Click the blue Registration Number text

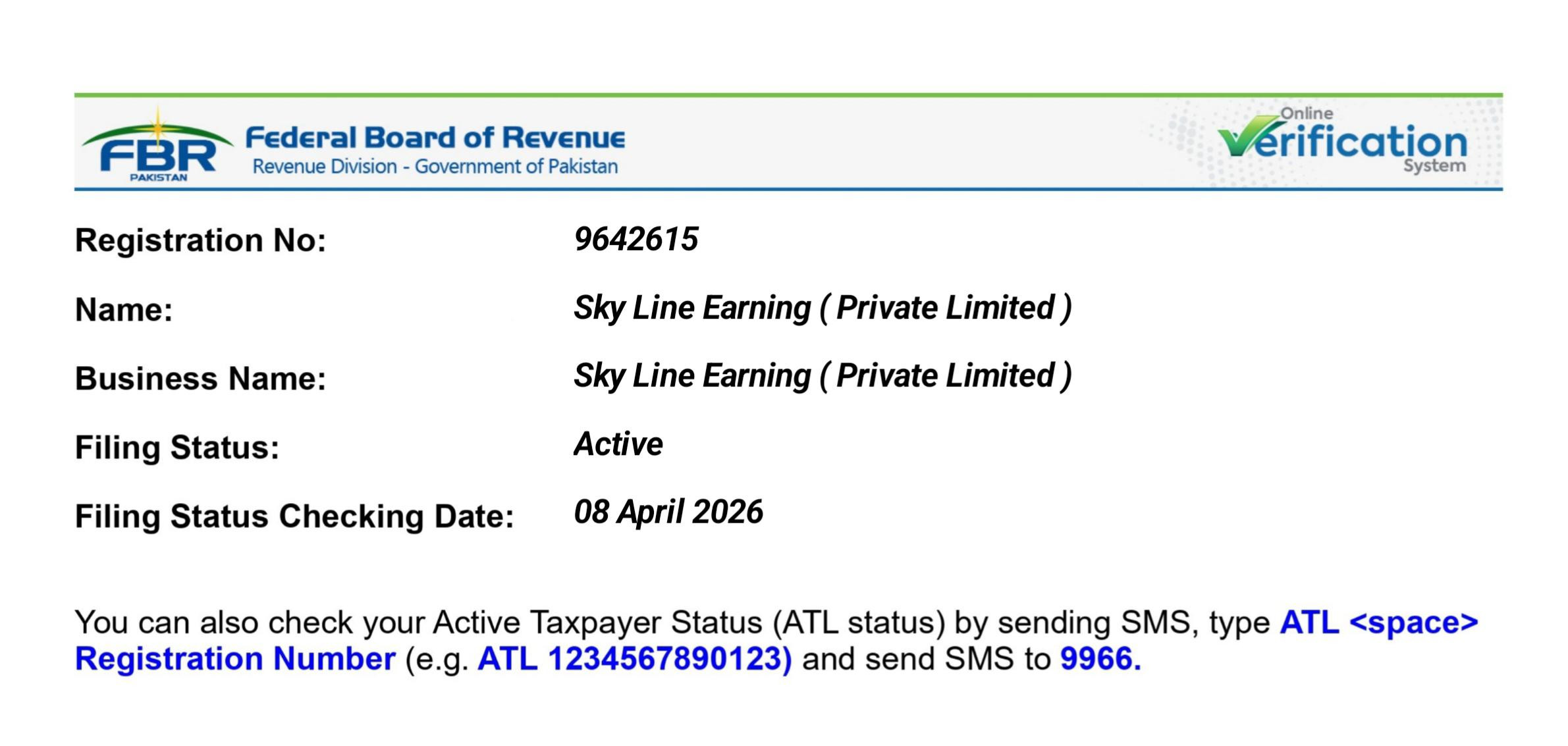click(x=235, y=659)
